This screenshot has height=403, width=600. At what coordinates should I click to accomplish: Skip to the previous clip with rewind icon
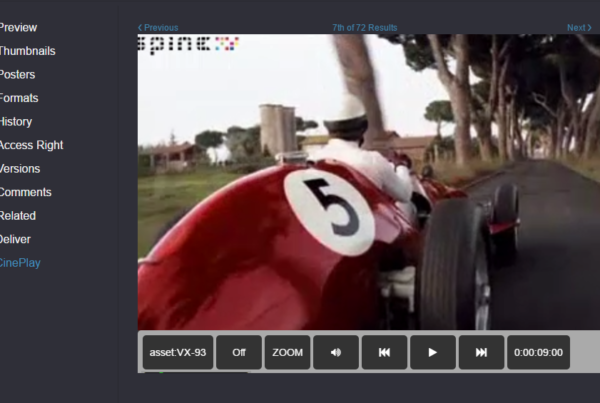click(384, 352)
